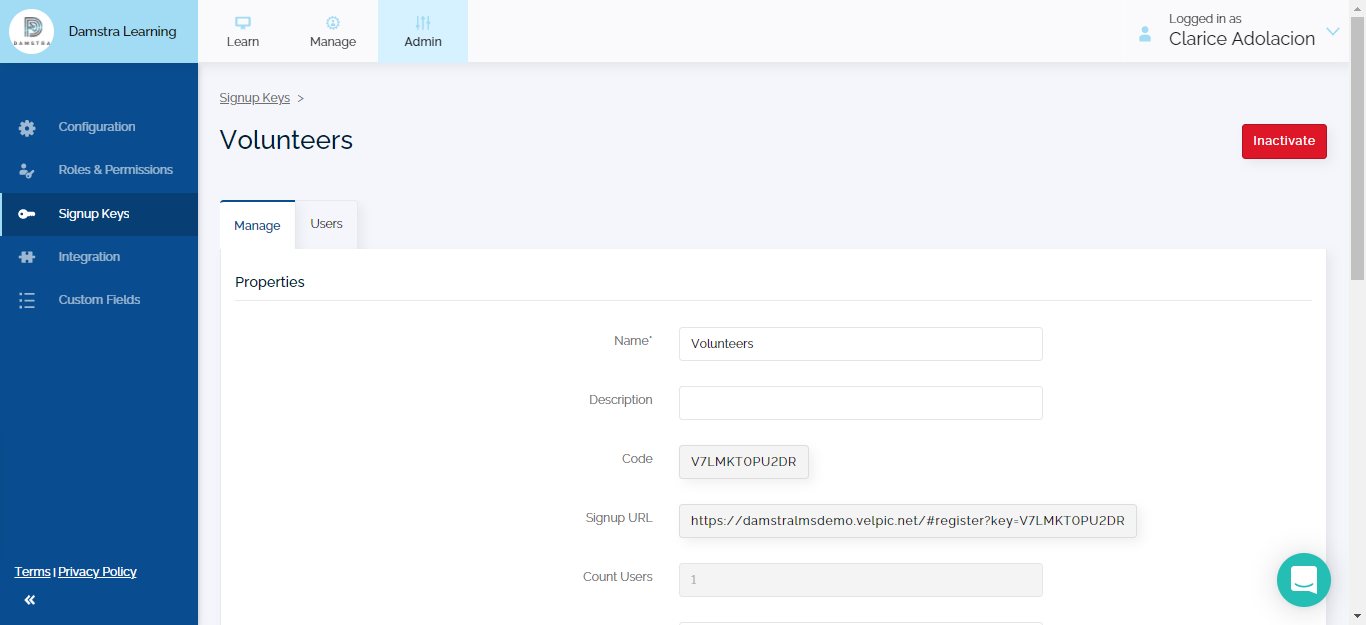Focus the Name input field
This screenshot has height=625, width=1366.
861,344
